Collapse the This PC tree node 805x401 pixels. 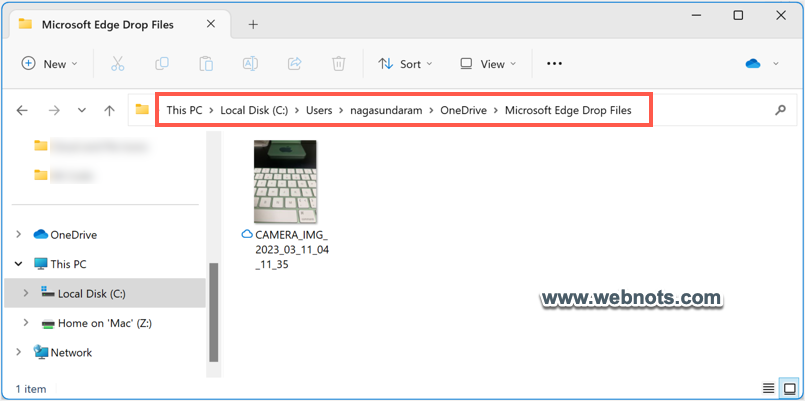[18, 264]
